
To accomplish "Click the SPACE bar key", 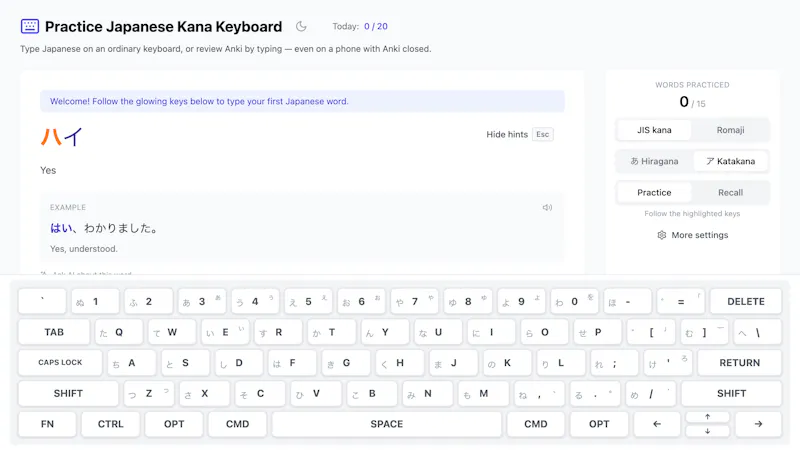I will point(387,423).
